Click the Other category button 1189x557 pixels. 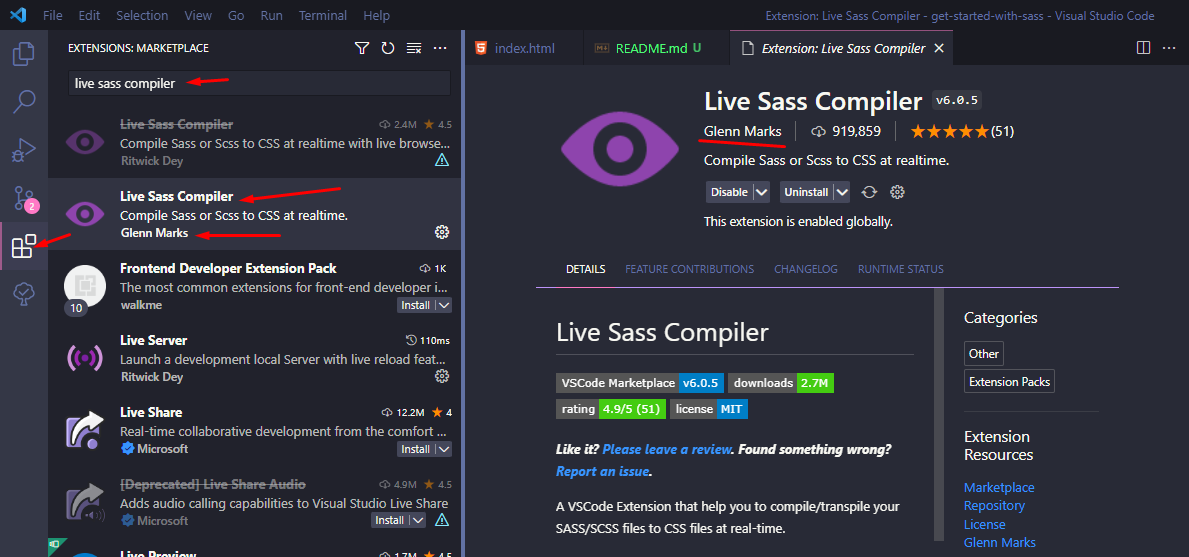click(x=984, y=353)
